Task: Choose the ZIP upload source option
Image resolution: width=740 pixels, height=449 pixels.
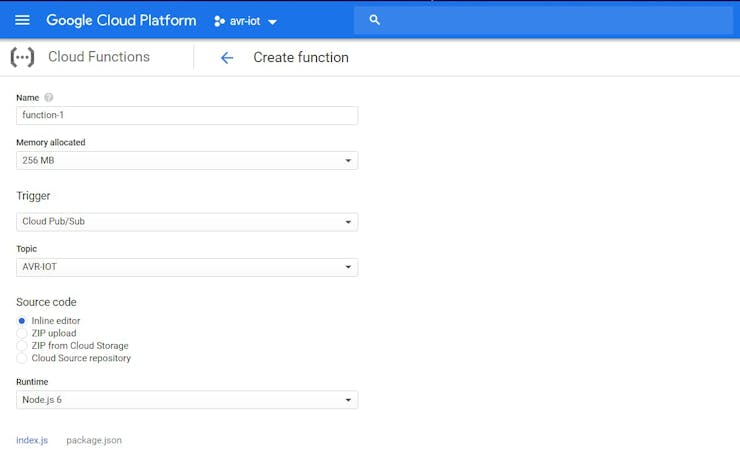Action: pyautogui.click(x=22, y=333)
